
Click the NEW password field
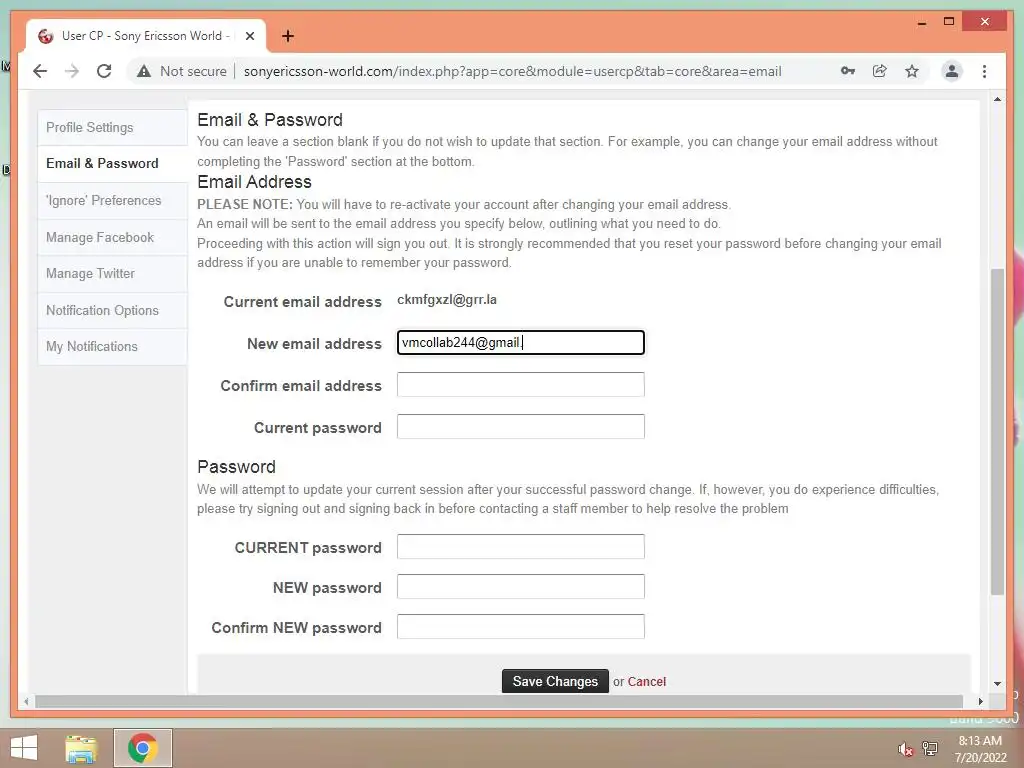520,586
